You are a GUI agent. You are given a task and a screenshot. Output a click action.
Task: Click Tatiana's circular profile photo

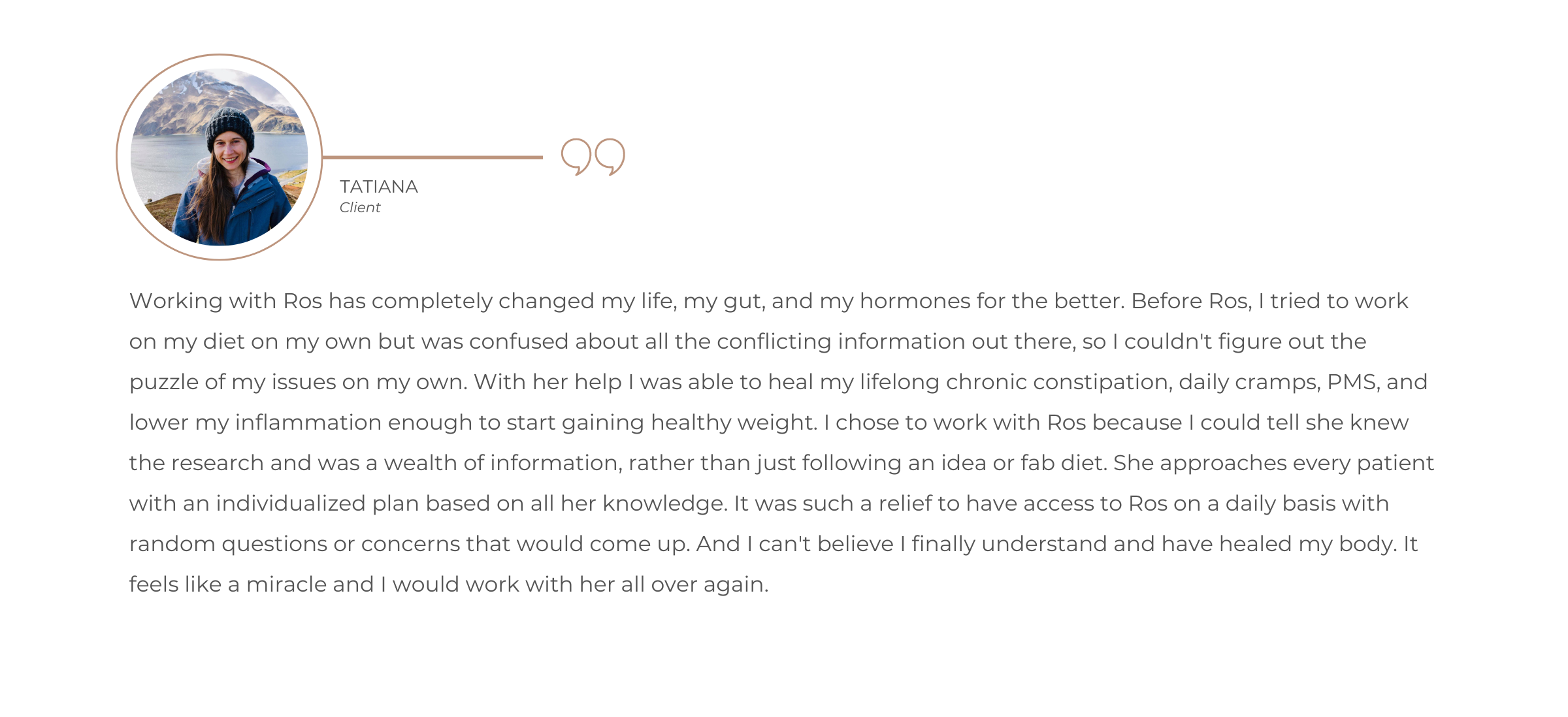click(220, 157)
